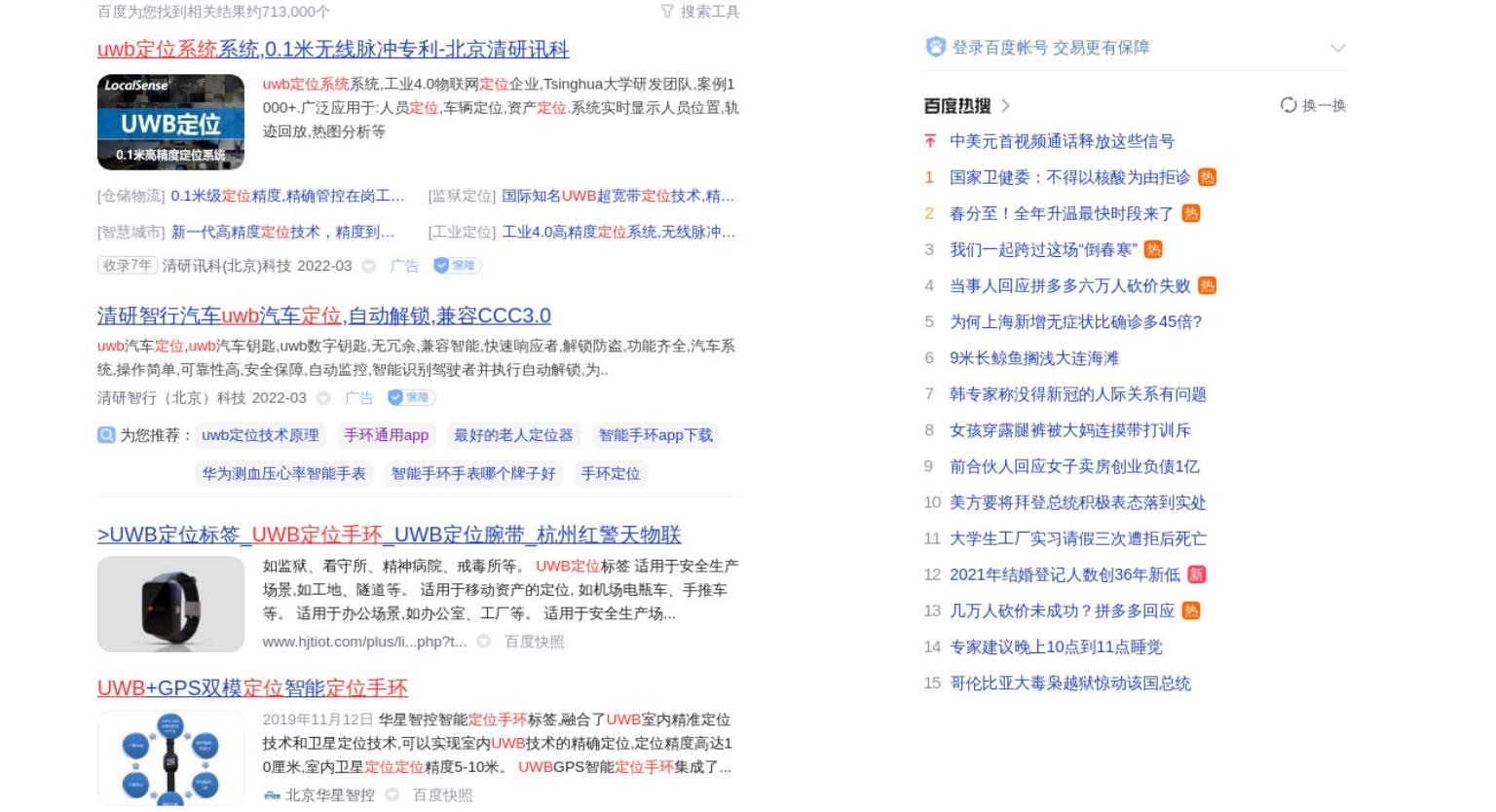Click the 新 tag beside 2021年结婚登记

(1197, 574)
